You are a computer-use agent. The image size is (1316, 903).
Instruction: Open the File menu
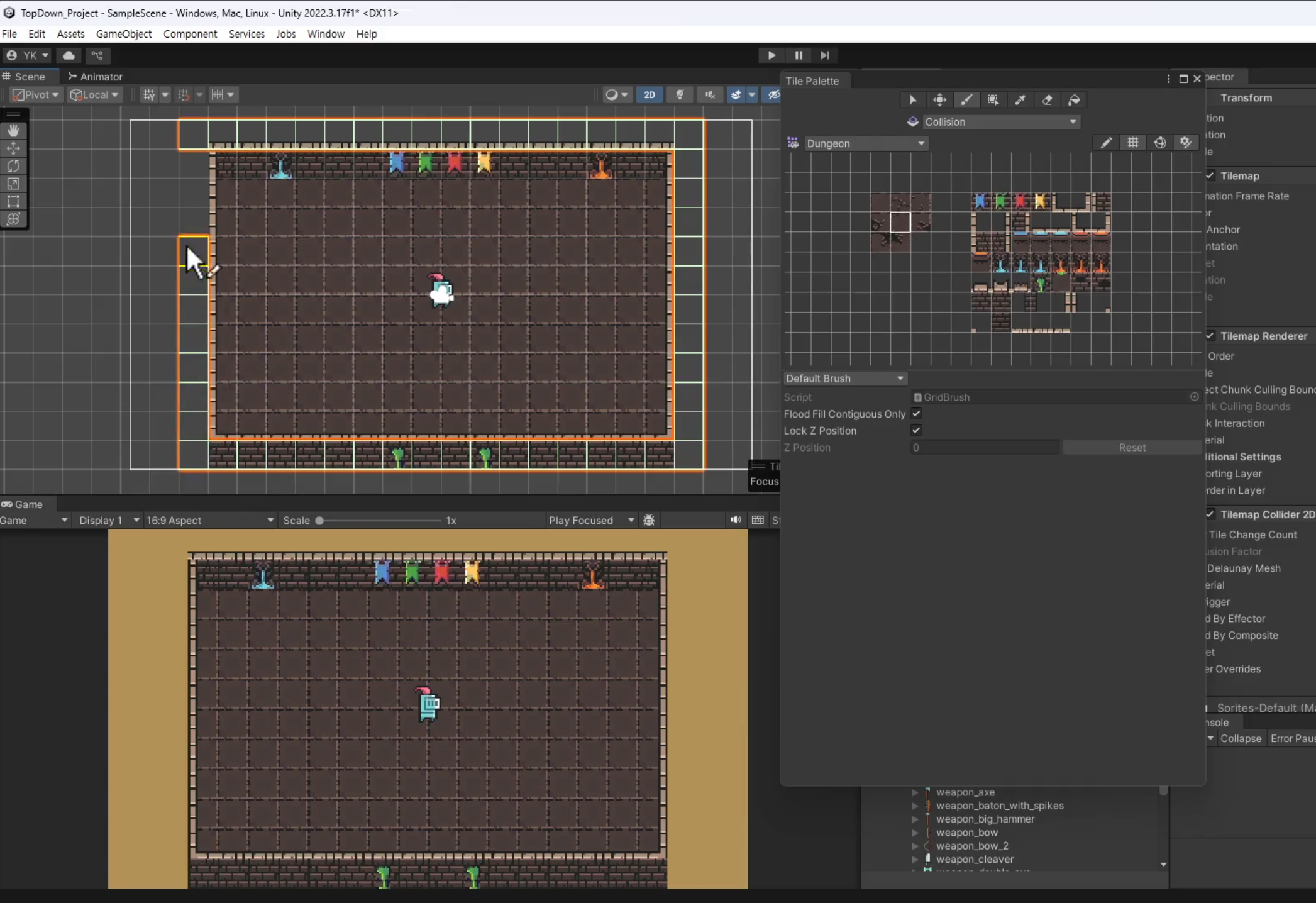pos(9,34)
